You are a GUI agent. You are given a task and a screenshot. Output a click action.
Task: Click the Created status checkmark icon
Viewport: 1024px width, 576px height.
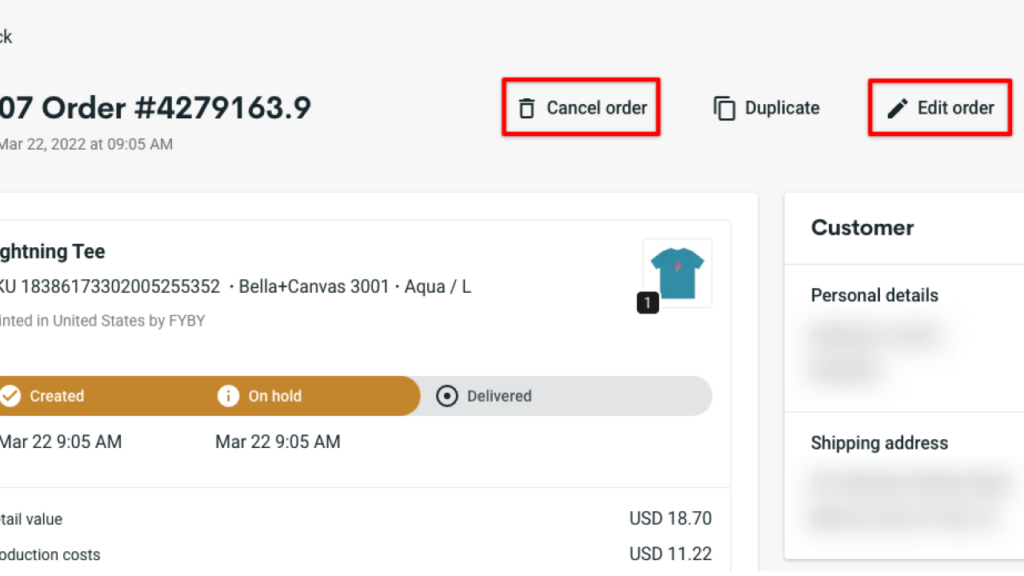point(11,395)
